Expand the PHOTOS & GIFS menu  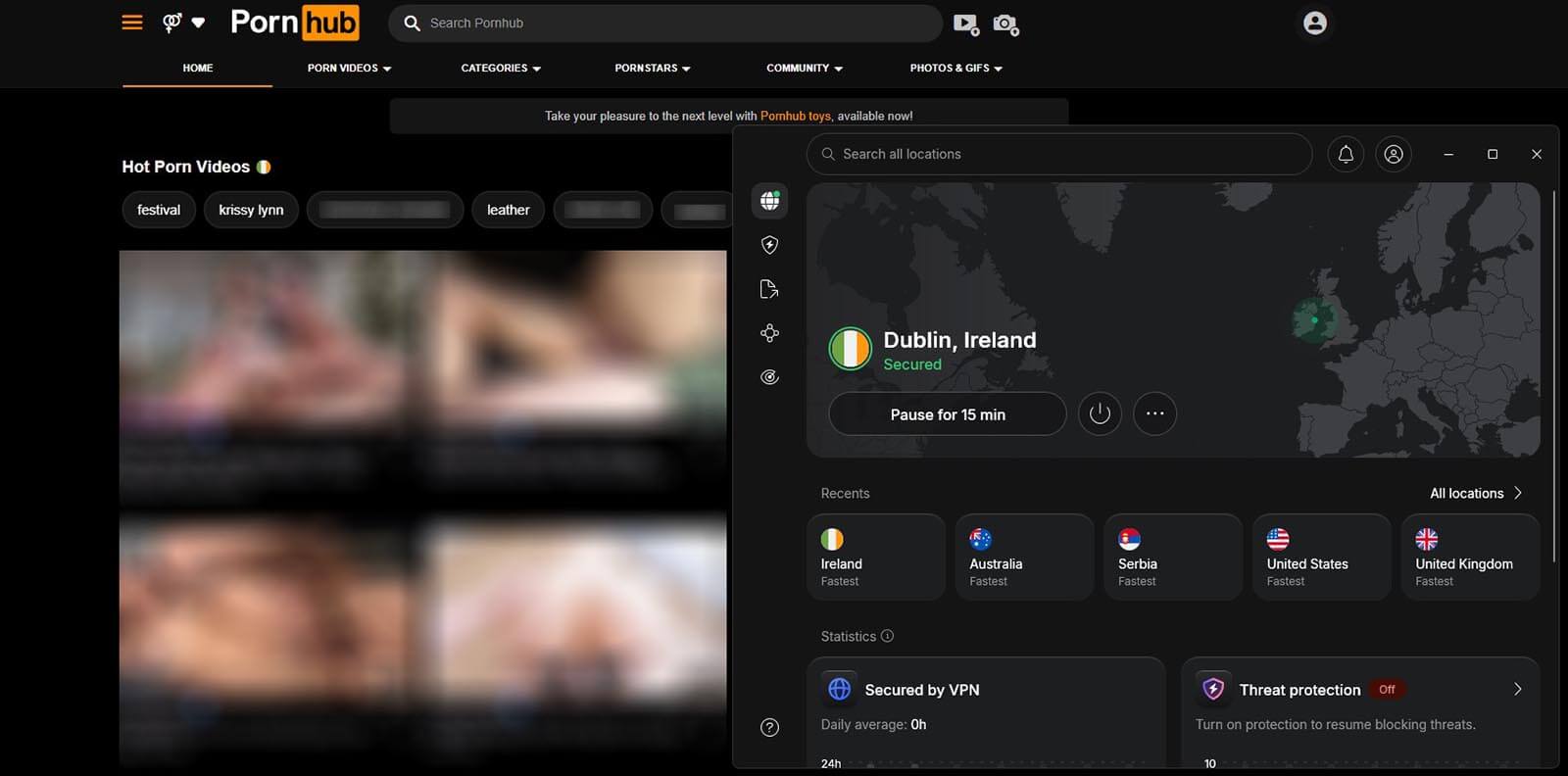coord(955,68)
